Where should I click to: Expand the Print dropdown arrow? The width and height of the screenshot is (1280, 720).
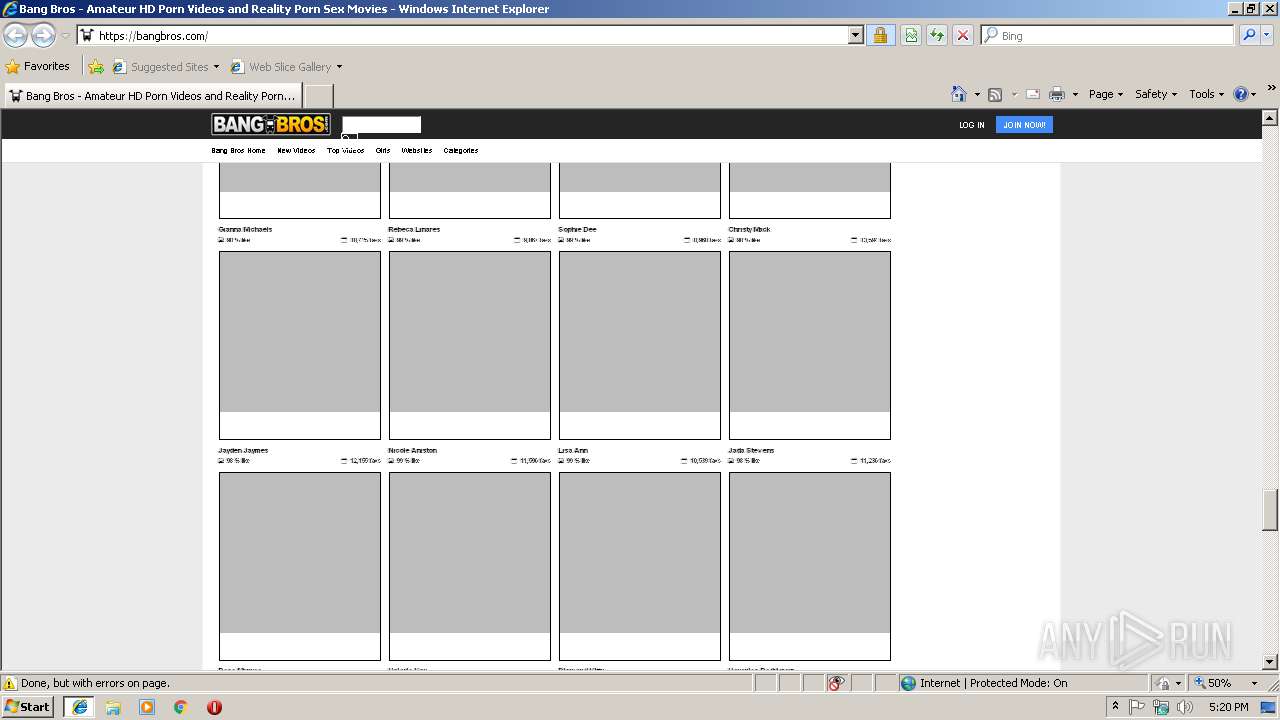pos(1075,94)
